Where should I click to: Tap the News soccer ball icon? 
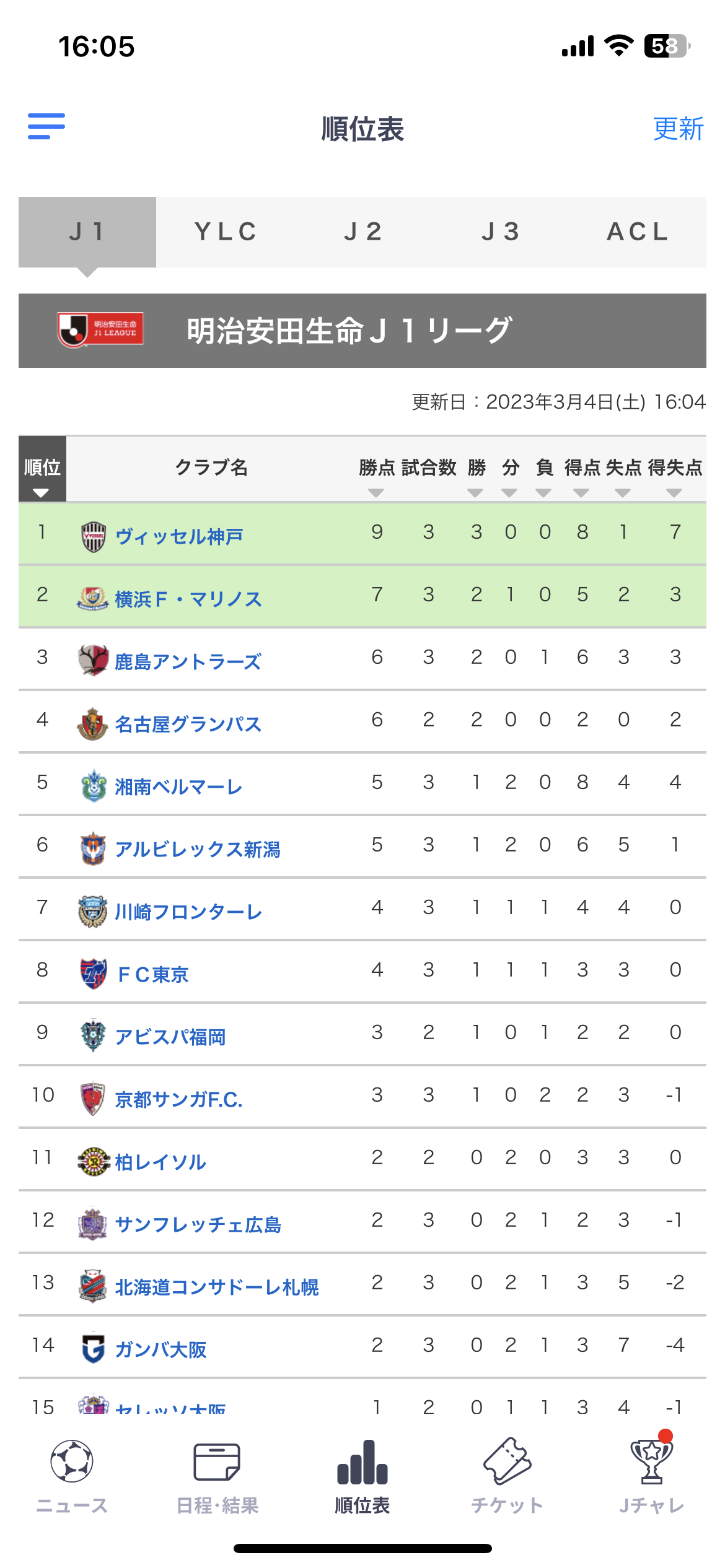pos(72,1461)
